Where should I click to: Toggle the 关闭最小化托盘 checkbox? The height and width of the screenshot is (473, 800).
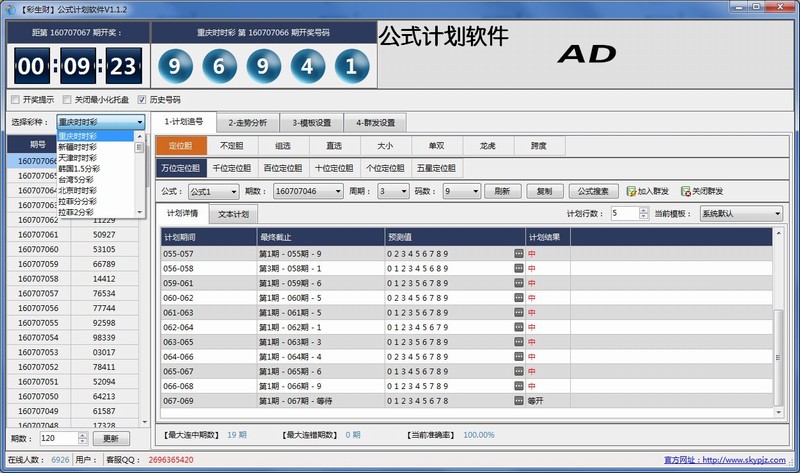(67, 100)
